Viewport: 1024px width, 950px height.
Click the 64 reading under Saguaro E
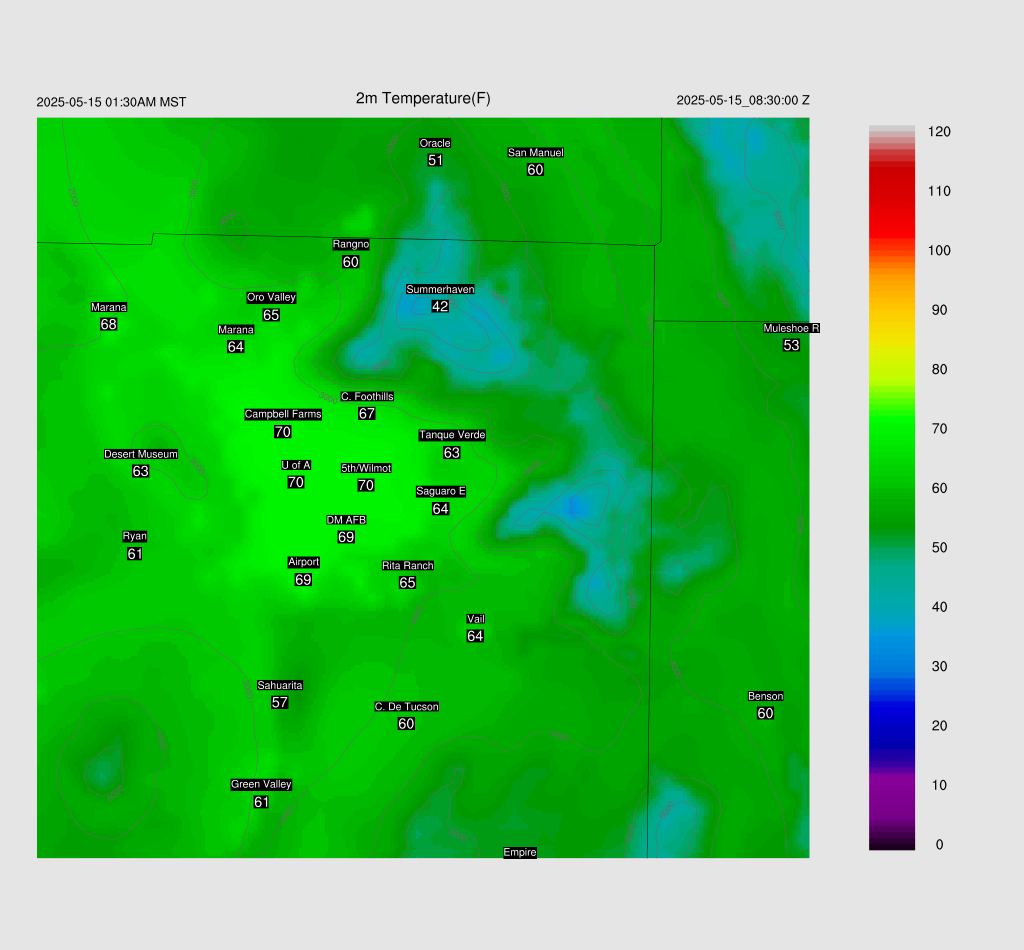(441, 509)
